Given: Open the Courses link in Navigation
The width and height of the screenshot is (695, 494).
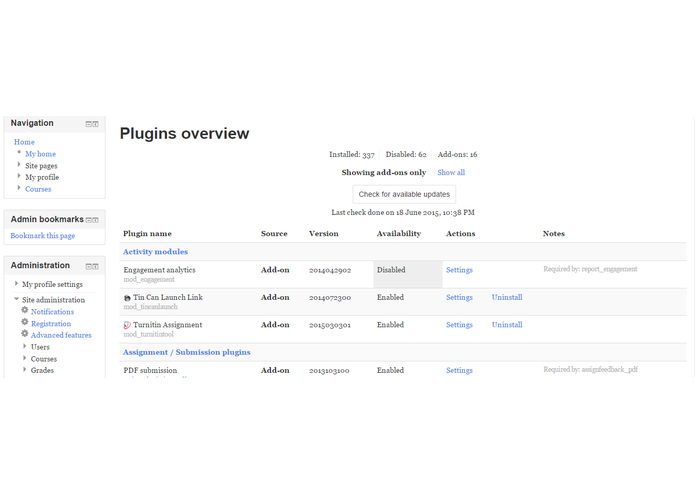Looking at the screenshot, I should [x=38, y=189].
